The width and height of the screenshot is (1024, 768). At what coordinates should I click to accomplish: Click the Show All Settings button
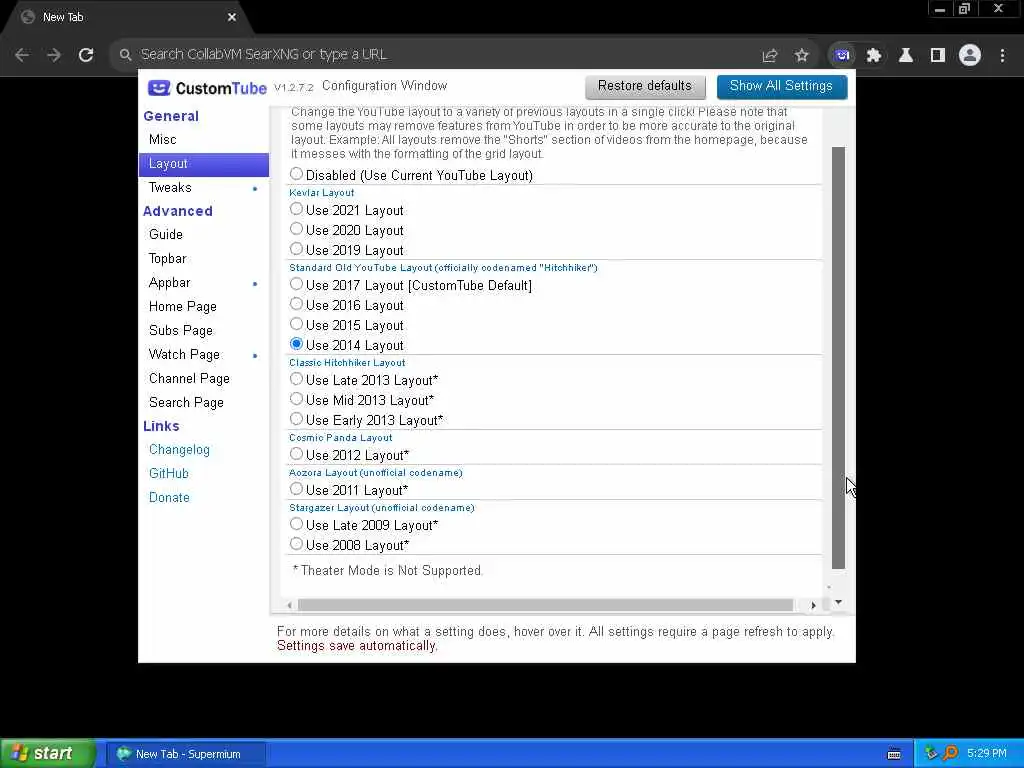click(782, 86)
